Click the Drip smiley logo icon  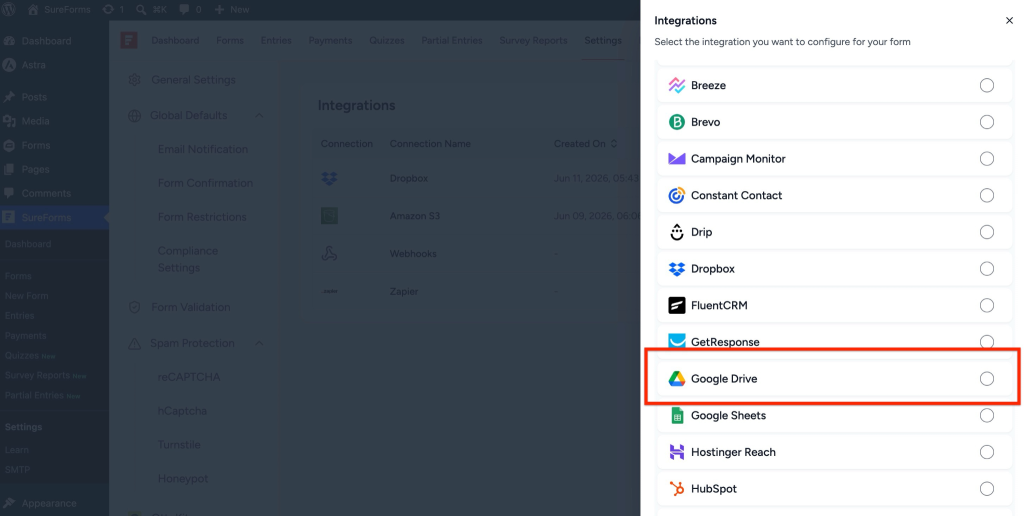tap(677, 232)
